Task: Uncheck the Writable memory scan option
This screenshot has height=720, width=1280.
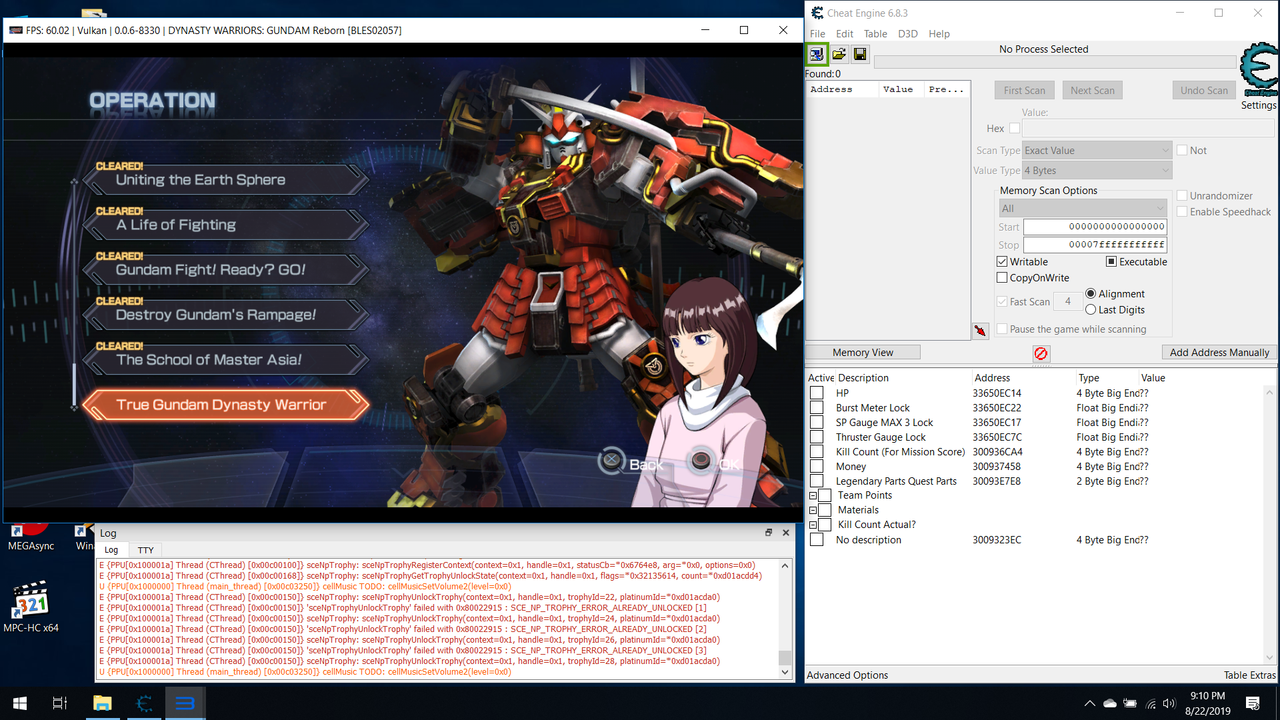Action: coord(1002,261)
